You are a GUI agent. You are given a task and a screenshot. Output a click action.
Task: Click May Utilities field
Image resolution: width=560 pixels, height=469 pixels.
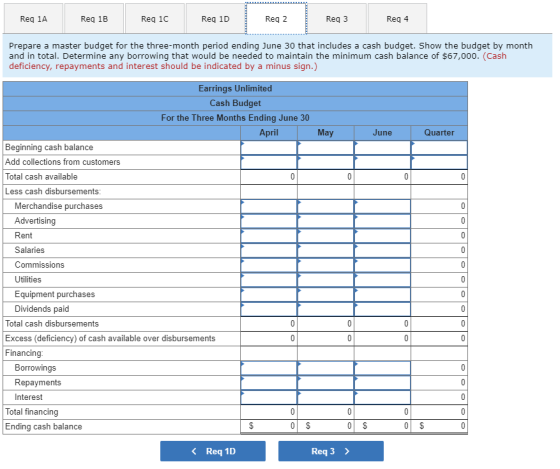326,280
